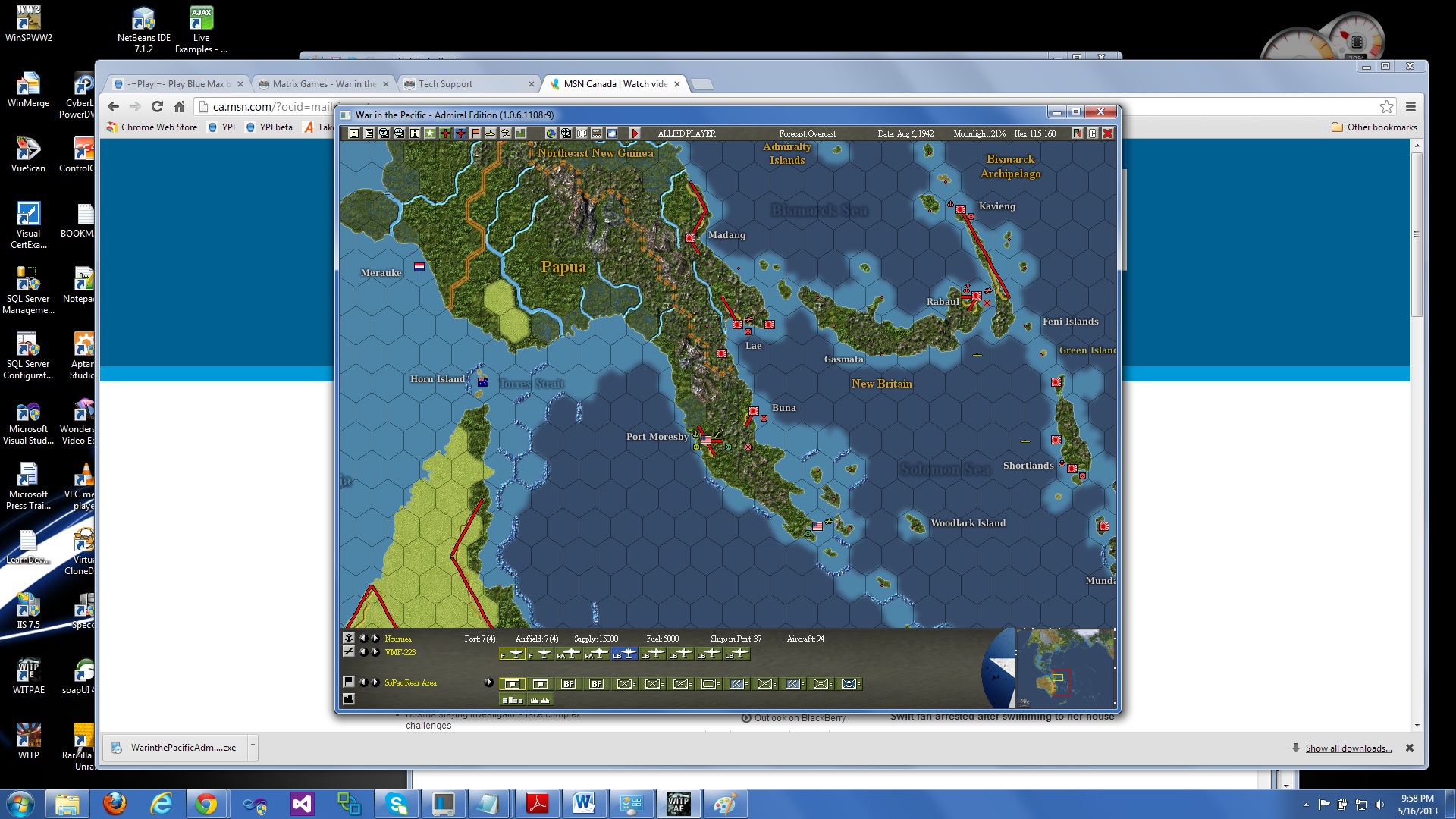
Task: Go to next base with Noumea right arrow
Action: [375, 639]
